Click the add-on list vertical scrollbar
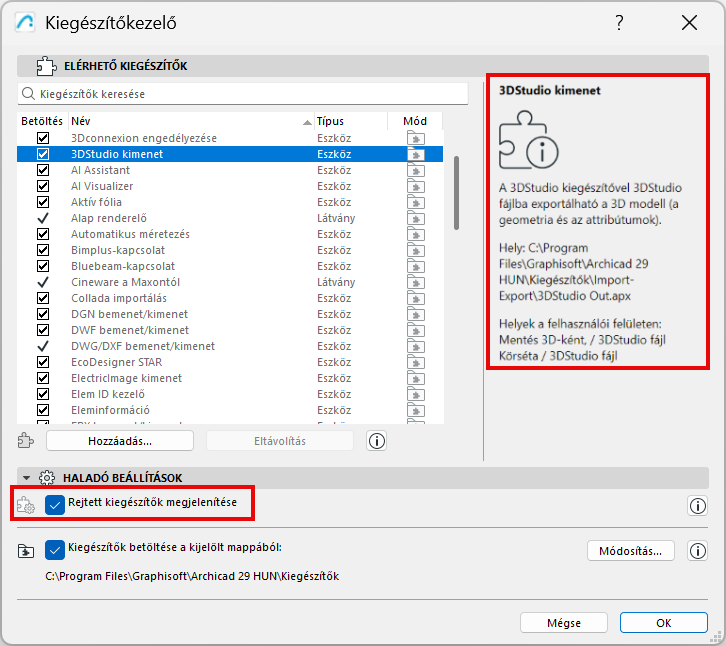726x646 pixels. click(457, 193)
